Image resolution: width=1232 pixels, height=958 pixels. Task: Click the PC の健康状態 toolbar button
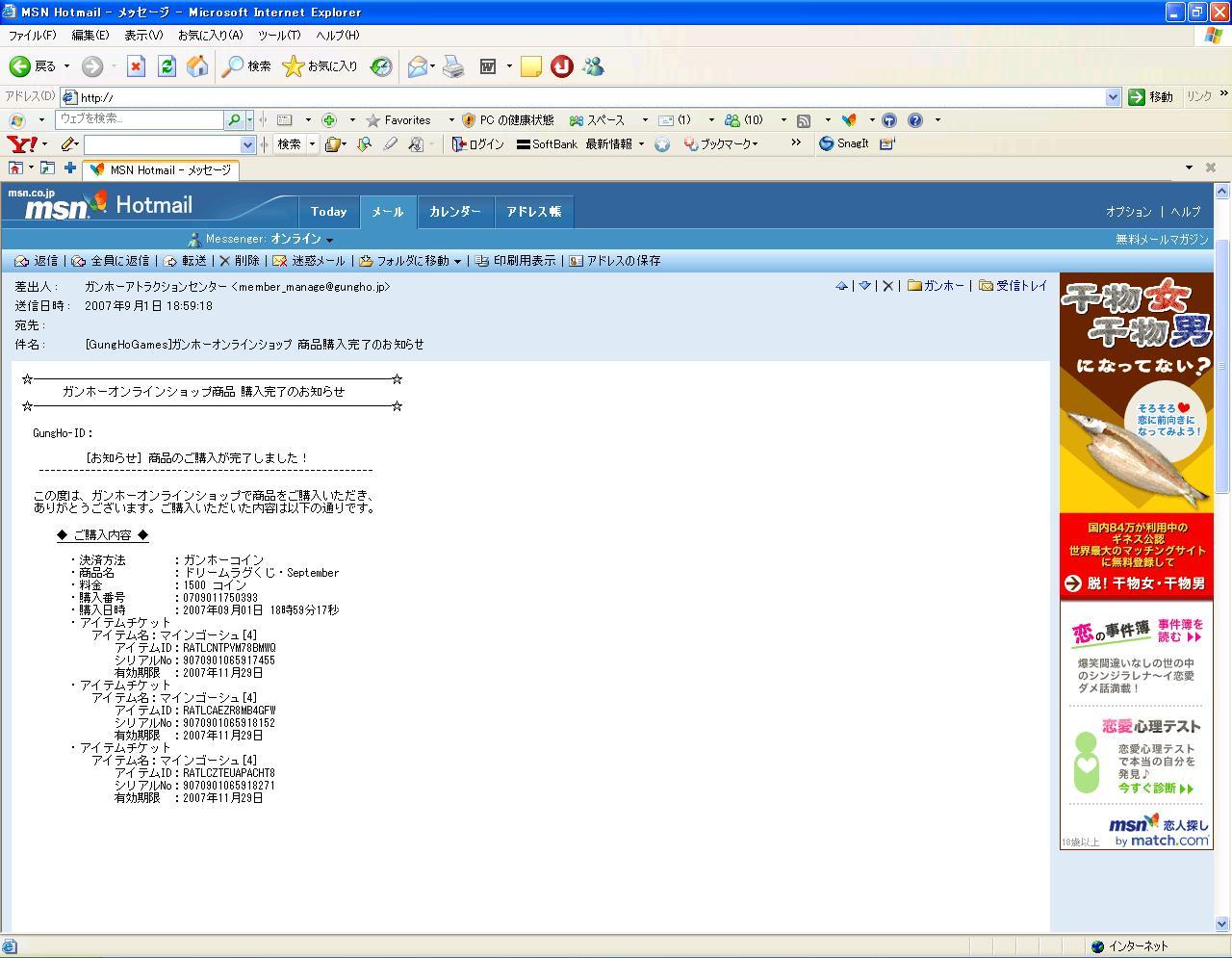[508, 120]
